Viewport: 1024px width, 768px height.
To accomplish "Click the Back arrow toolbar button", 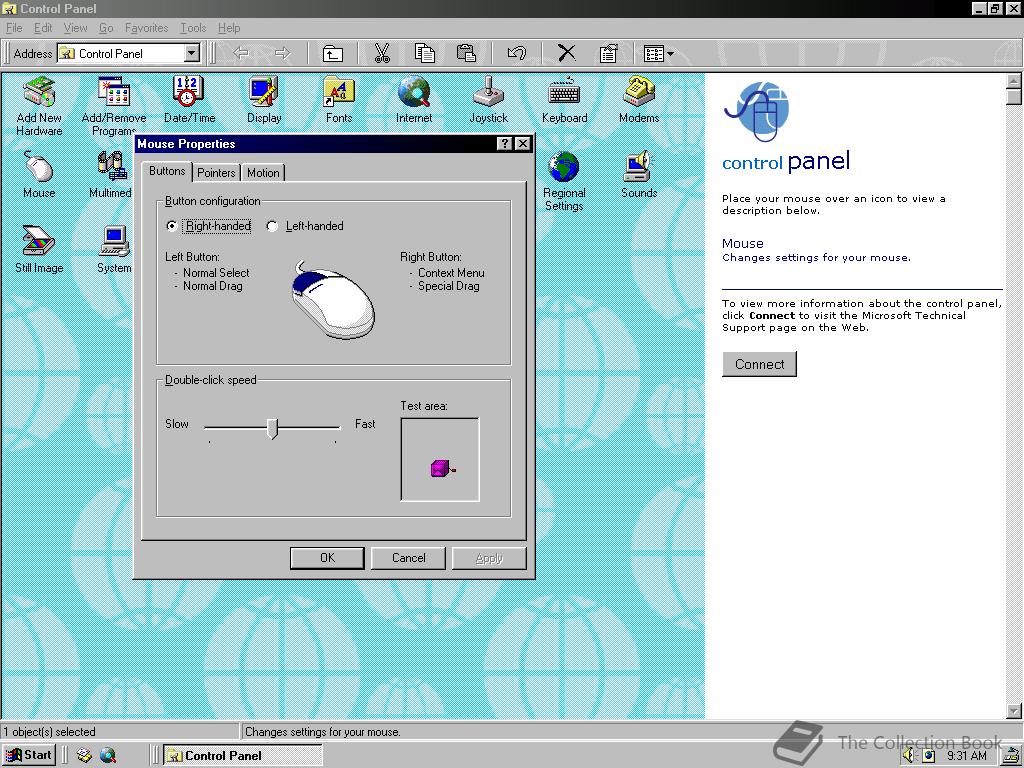I will [241, 53].
